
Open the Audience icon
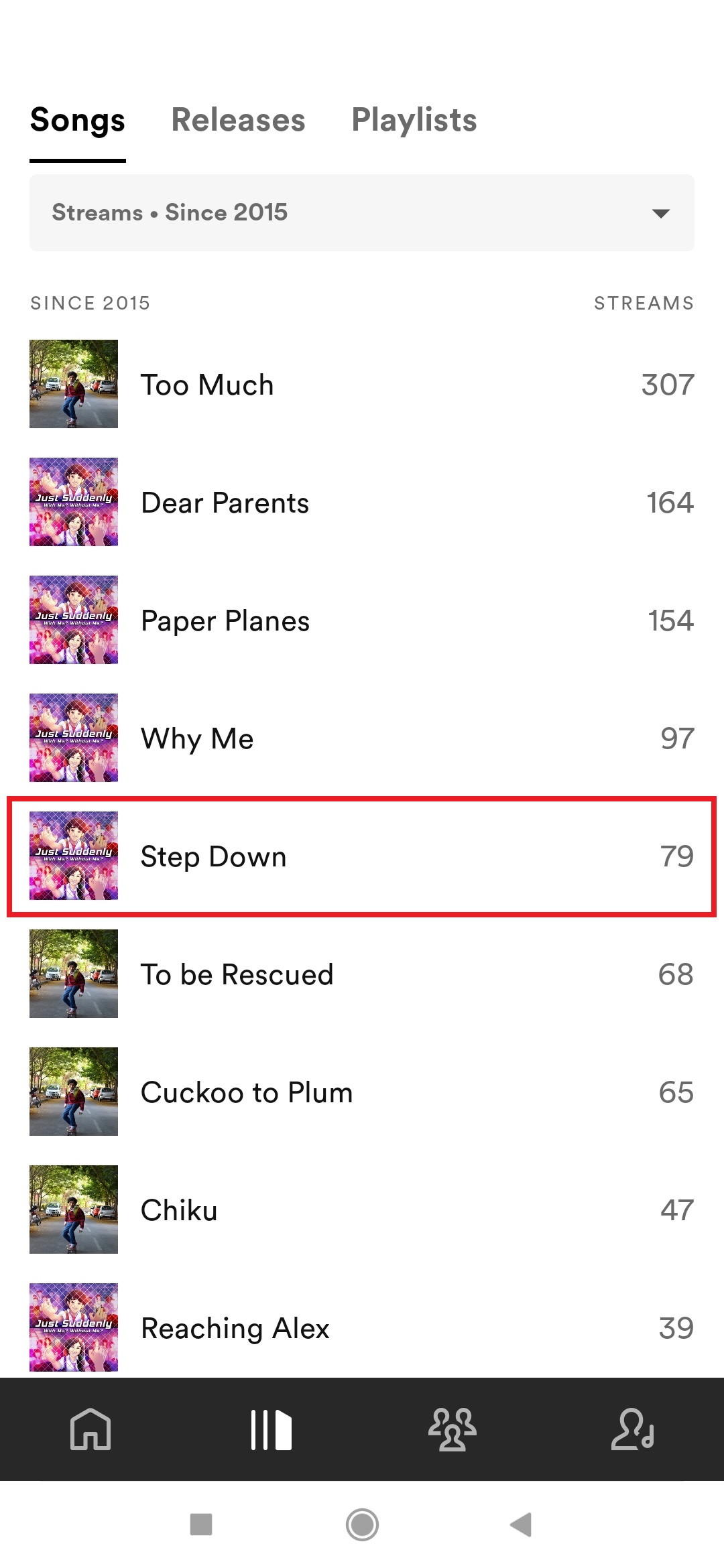pyautogui.click(x=452, y=1429)
